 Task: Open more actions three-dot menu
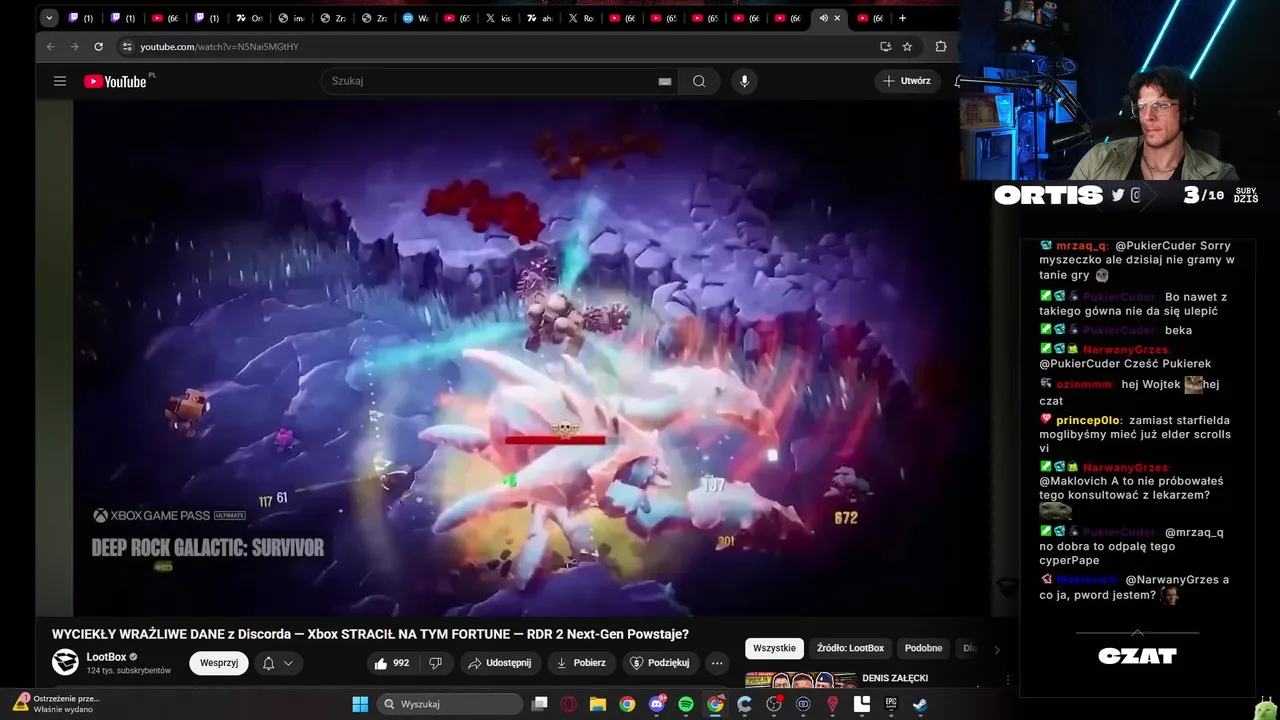click(717, 663)
